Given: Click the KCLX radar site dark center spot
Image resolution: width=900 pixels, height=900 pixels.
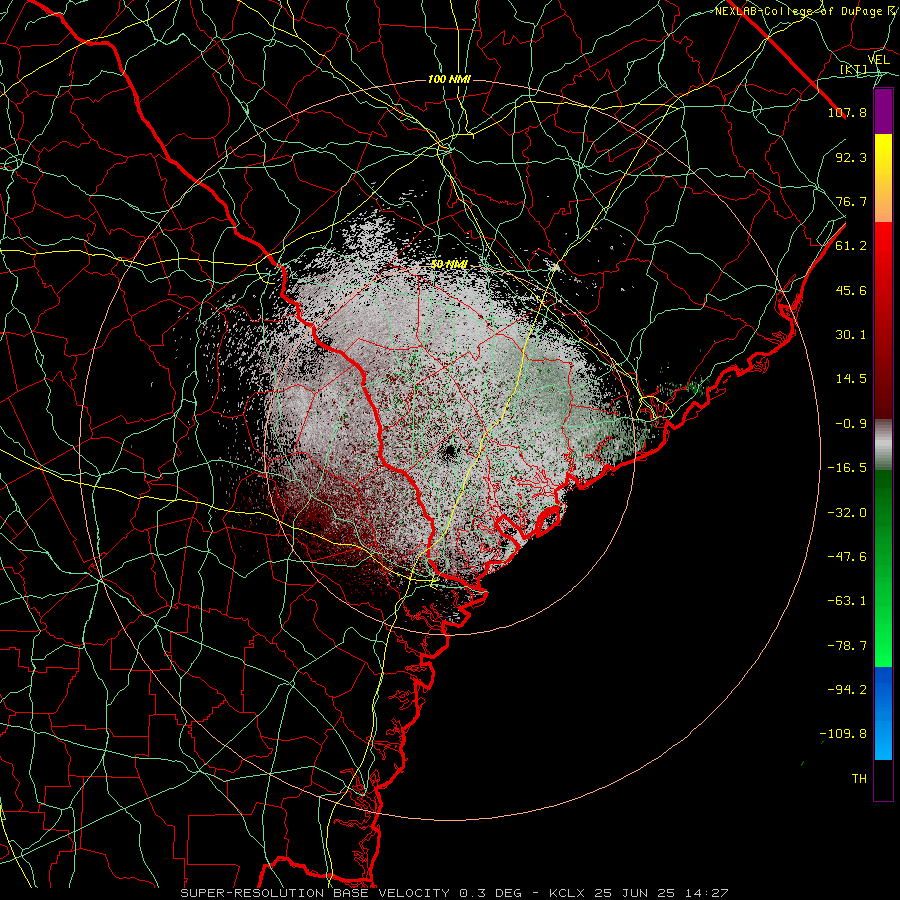Looking at the screenshot, I should point(451,451).
